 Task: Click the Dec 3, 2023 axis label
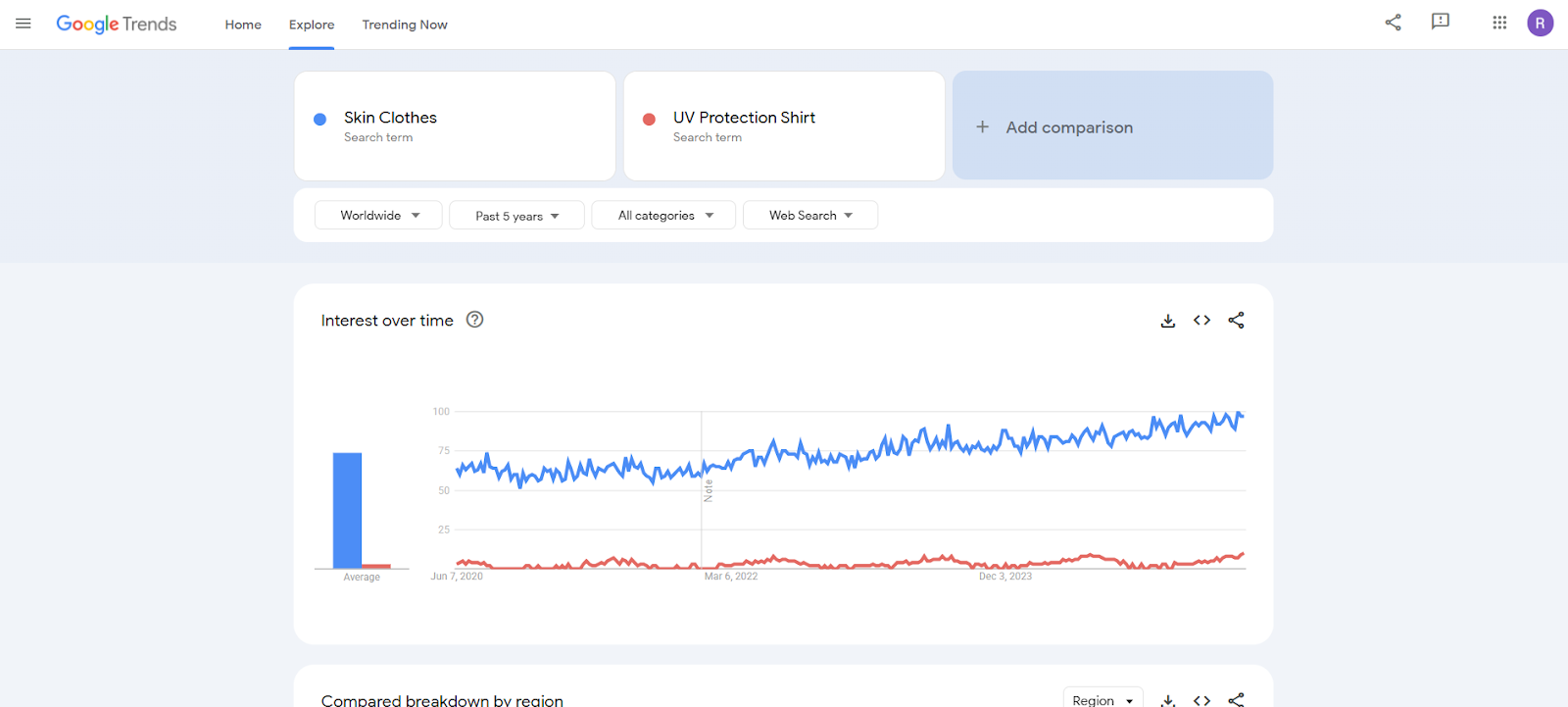click(1005, 577)
